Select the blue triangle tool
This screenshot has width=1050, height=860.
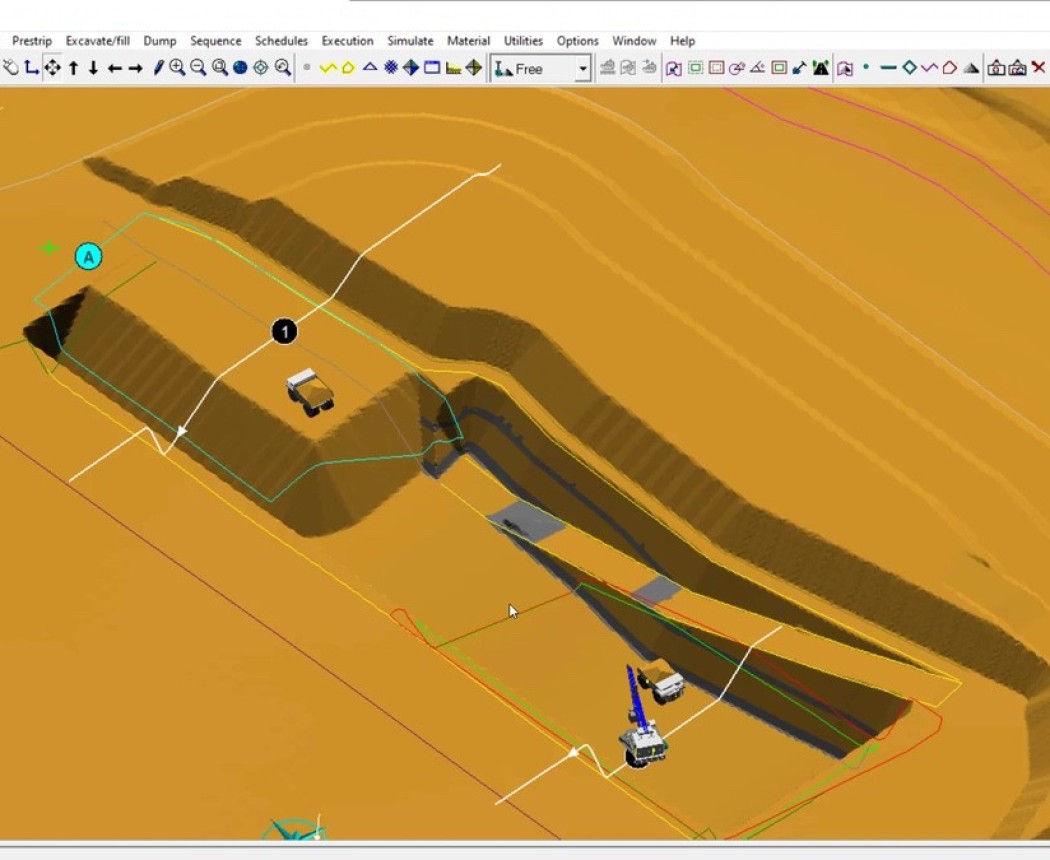(x=370, y=68)
